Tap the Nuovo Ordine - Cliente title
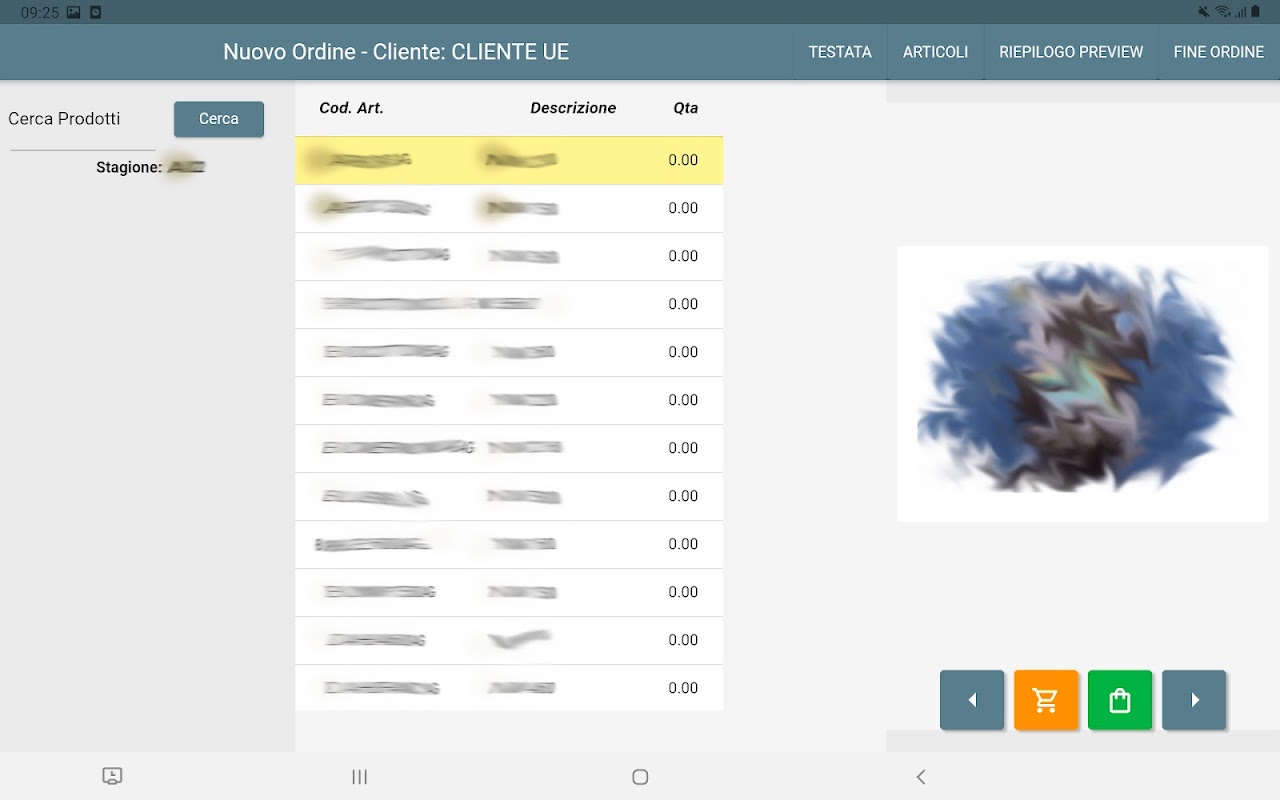 tap(396, 52)
